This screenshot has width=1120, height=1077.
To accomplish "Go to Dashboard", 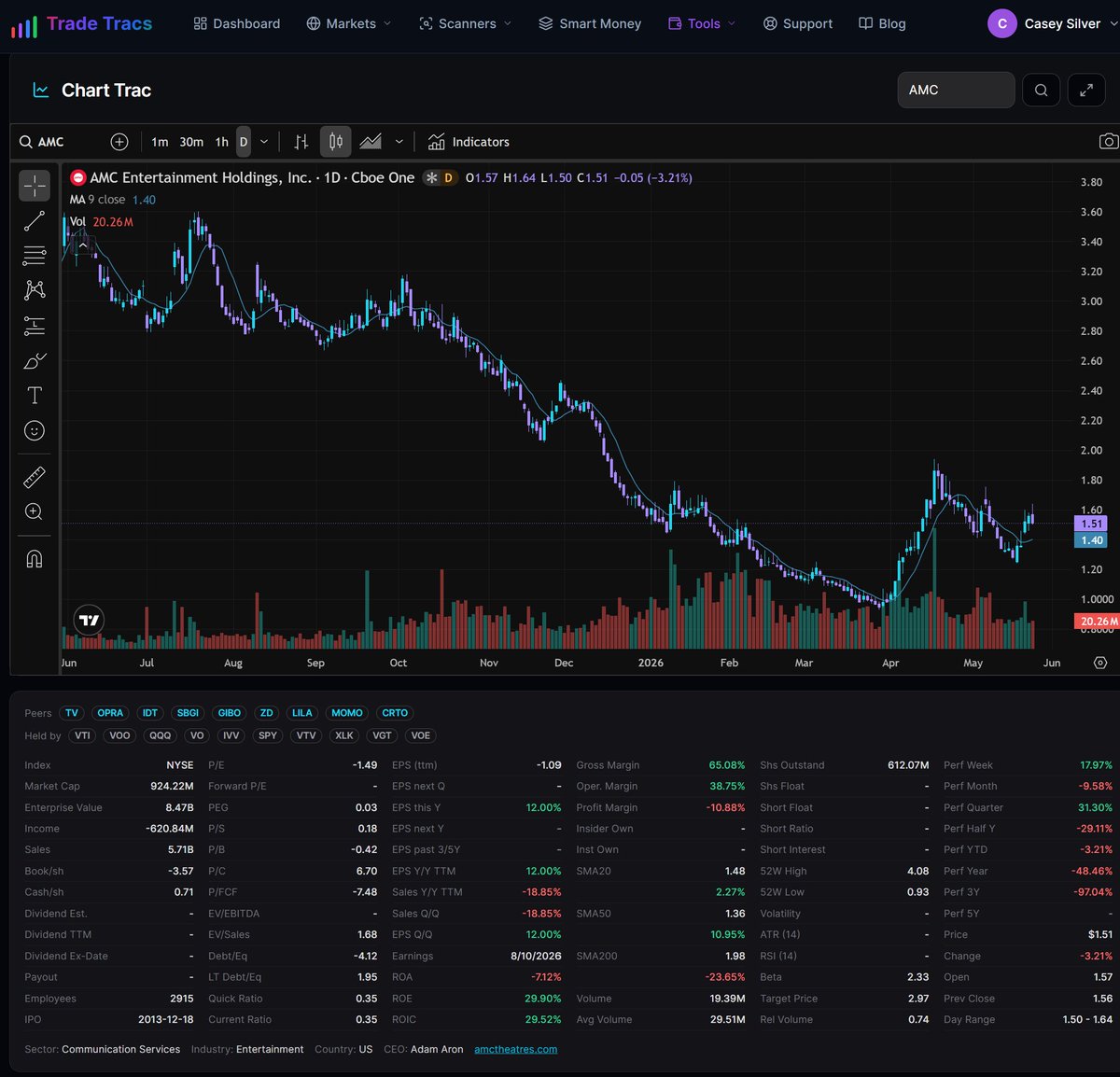I will (x=237, y=23).
